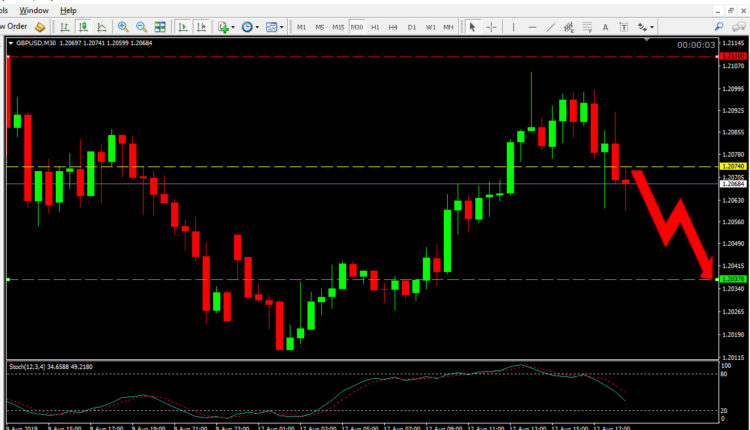Minimize the inner chart window
Image resolution: width=750 pixels, height=430 pixels.
(x=718, y=11)
